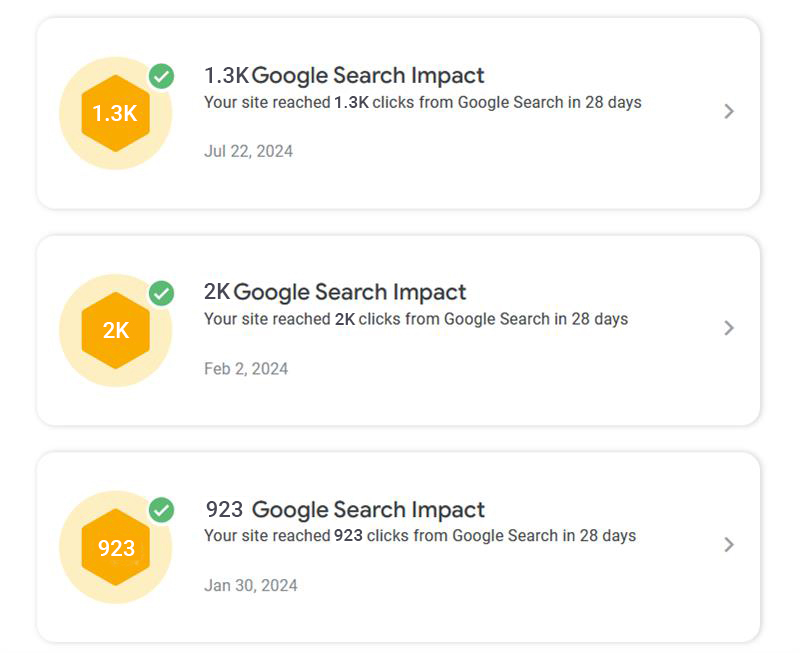Click bold 923 in the clicks description
Viewport: 800px width, 653px height.
pos(348,536)
